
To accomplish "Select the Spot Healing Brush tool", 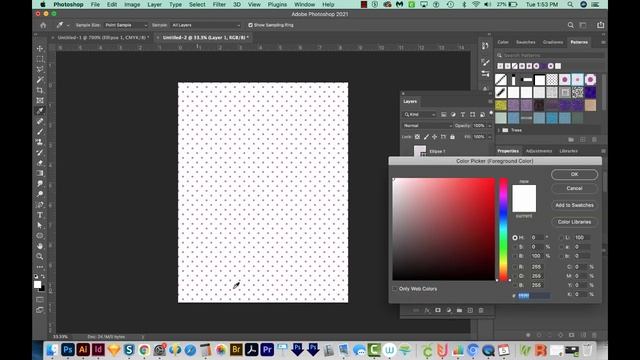I will tap(40, 121).
